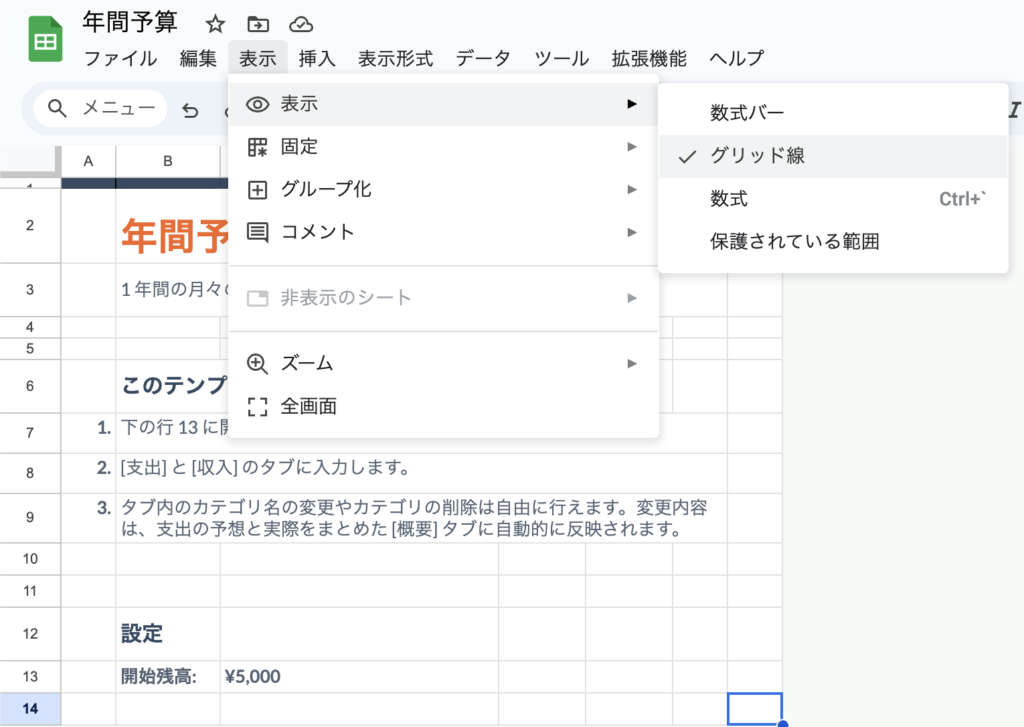Select 保護されている範囲 from the submenu
This screenshot has width=1024, height=727.
[x=794, y=242]
